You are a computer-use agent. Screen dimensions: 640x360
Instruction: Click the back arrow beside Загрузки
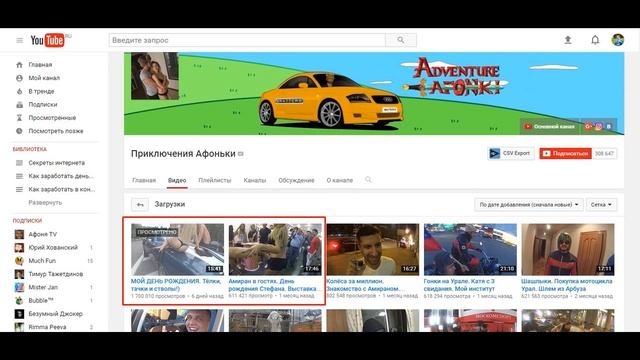tap(140, 204)
